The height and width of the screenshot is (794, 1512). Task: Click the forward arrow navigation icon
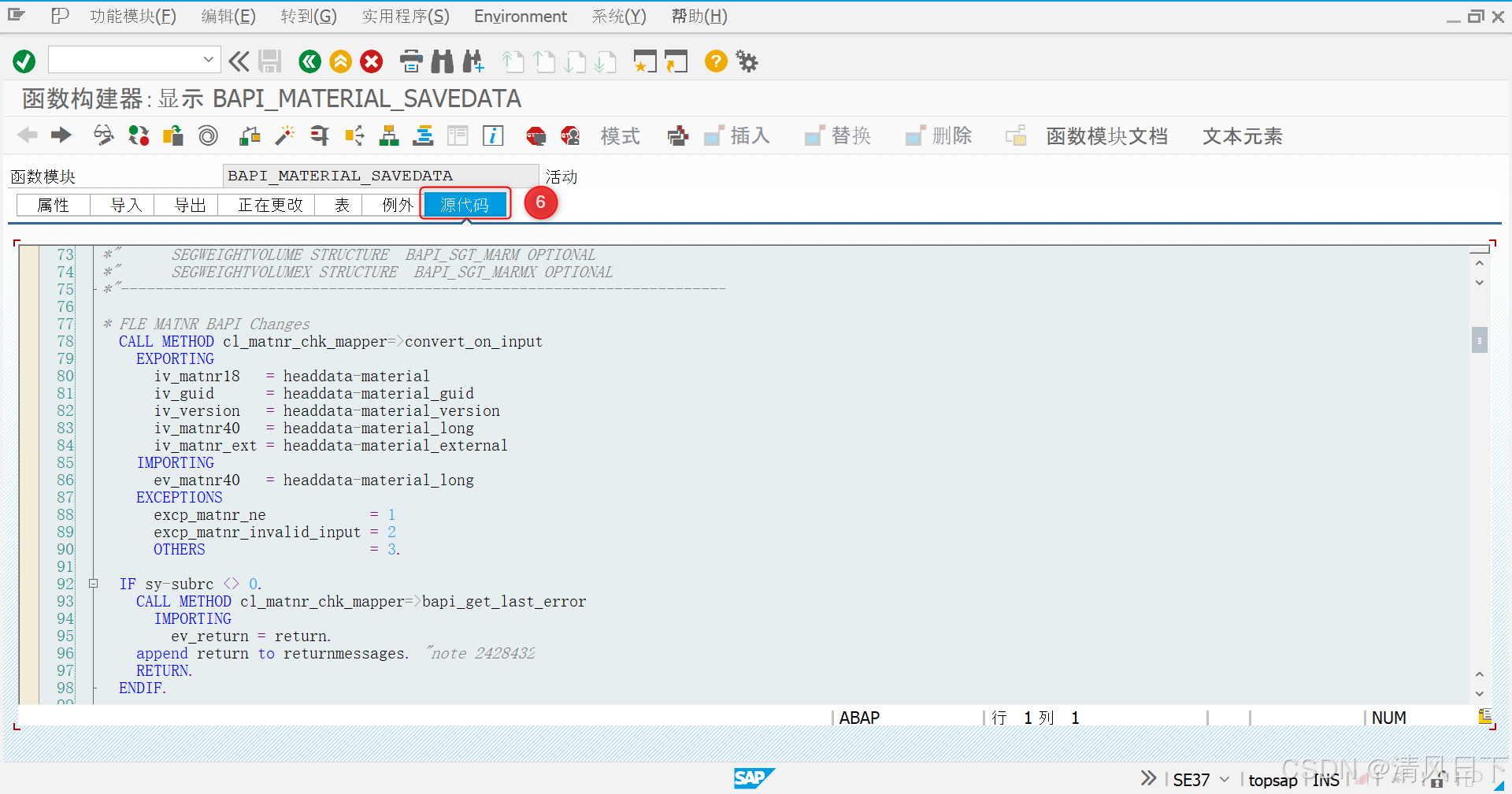[x=61, y=135]
